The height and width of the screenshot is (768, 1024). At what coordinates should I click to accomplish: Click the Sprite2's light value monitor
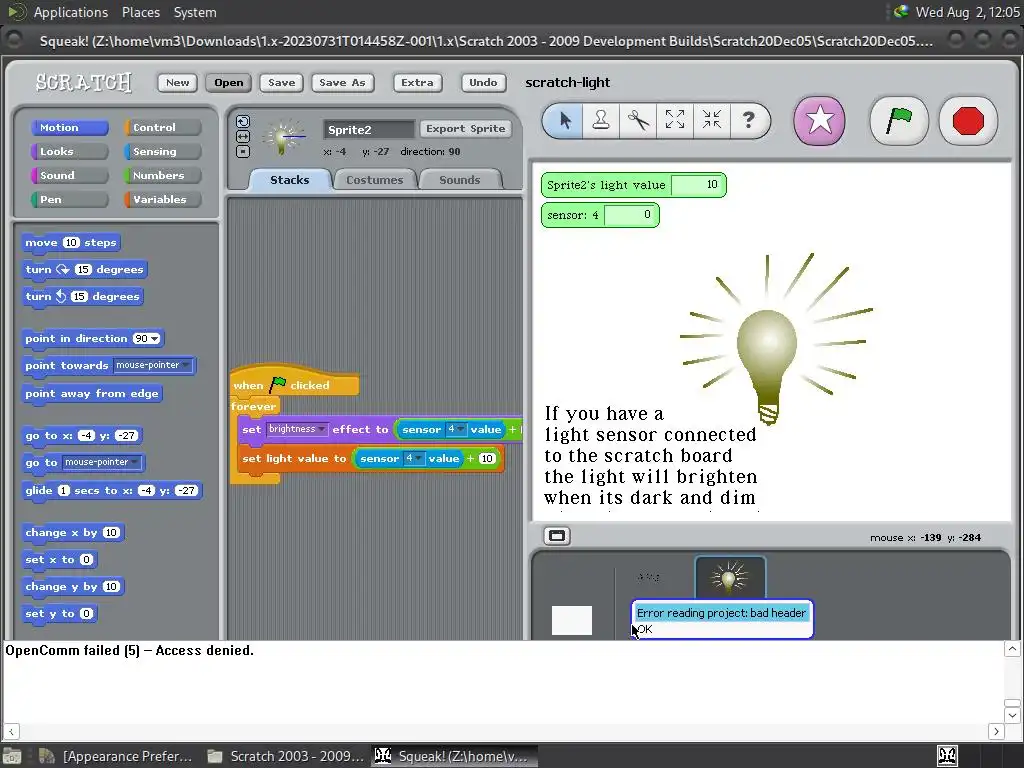point(633,185)
